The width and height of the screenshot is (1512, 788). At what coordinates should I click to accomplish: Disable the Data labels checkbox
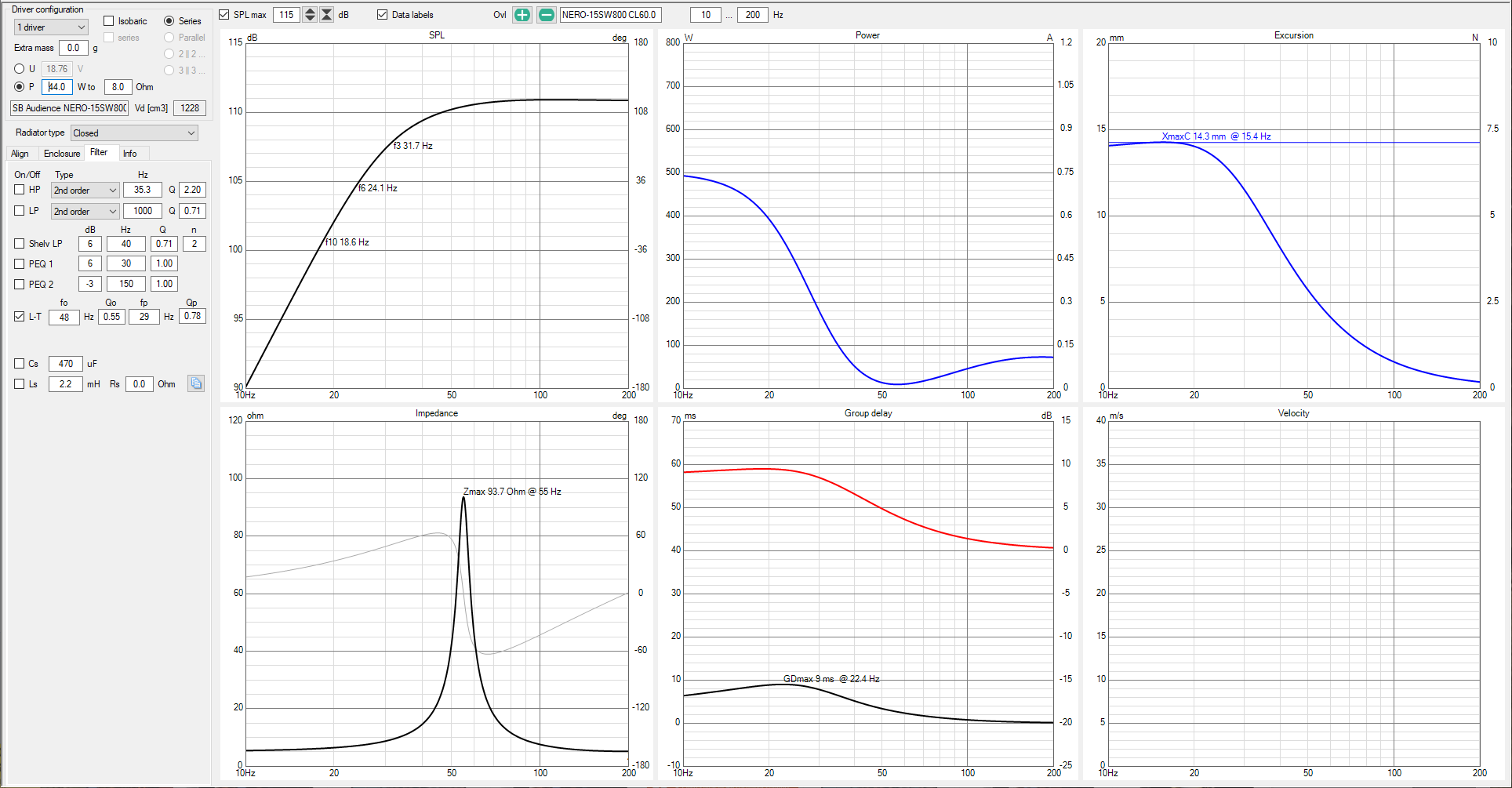point(383,15)
